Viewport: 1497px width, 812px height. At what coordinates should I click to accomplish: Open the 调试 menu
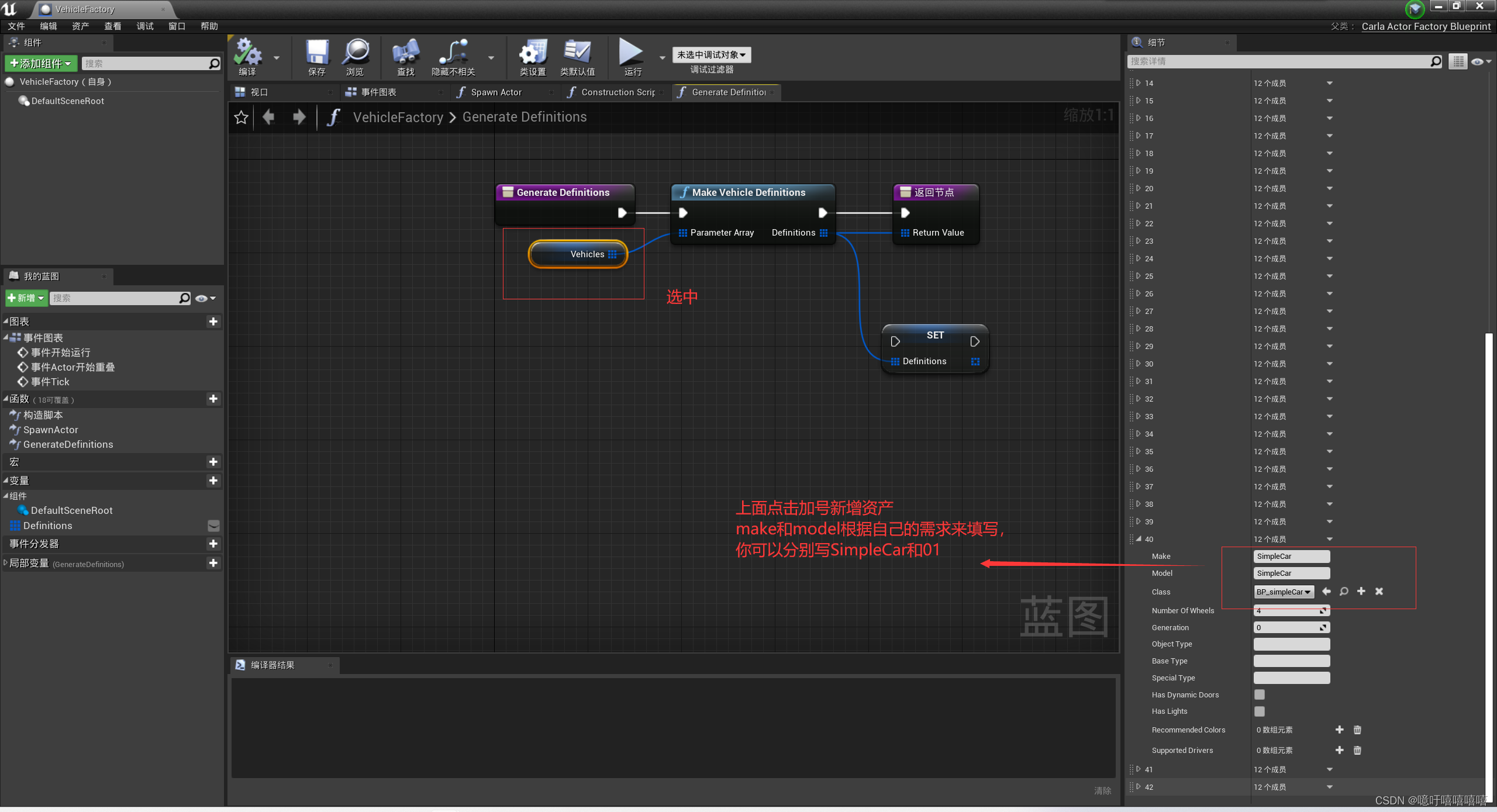pyautogui.click(x=145, y=26)
